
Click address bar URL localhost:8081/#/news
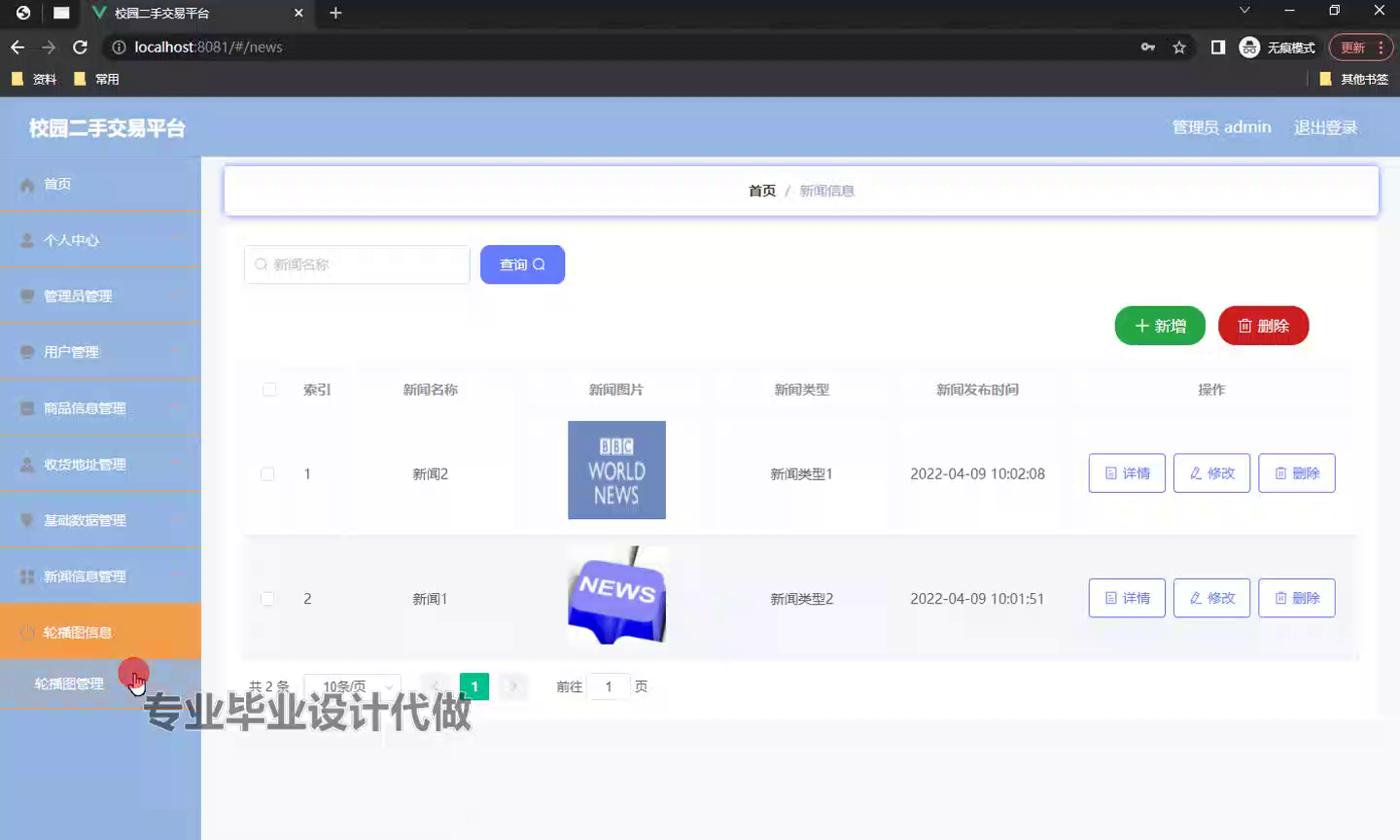tap(208, 47)
